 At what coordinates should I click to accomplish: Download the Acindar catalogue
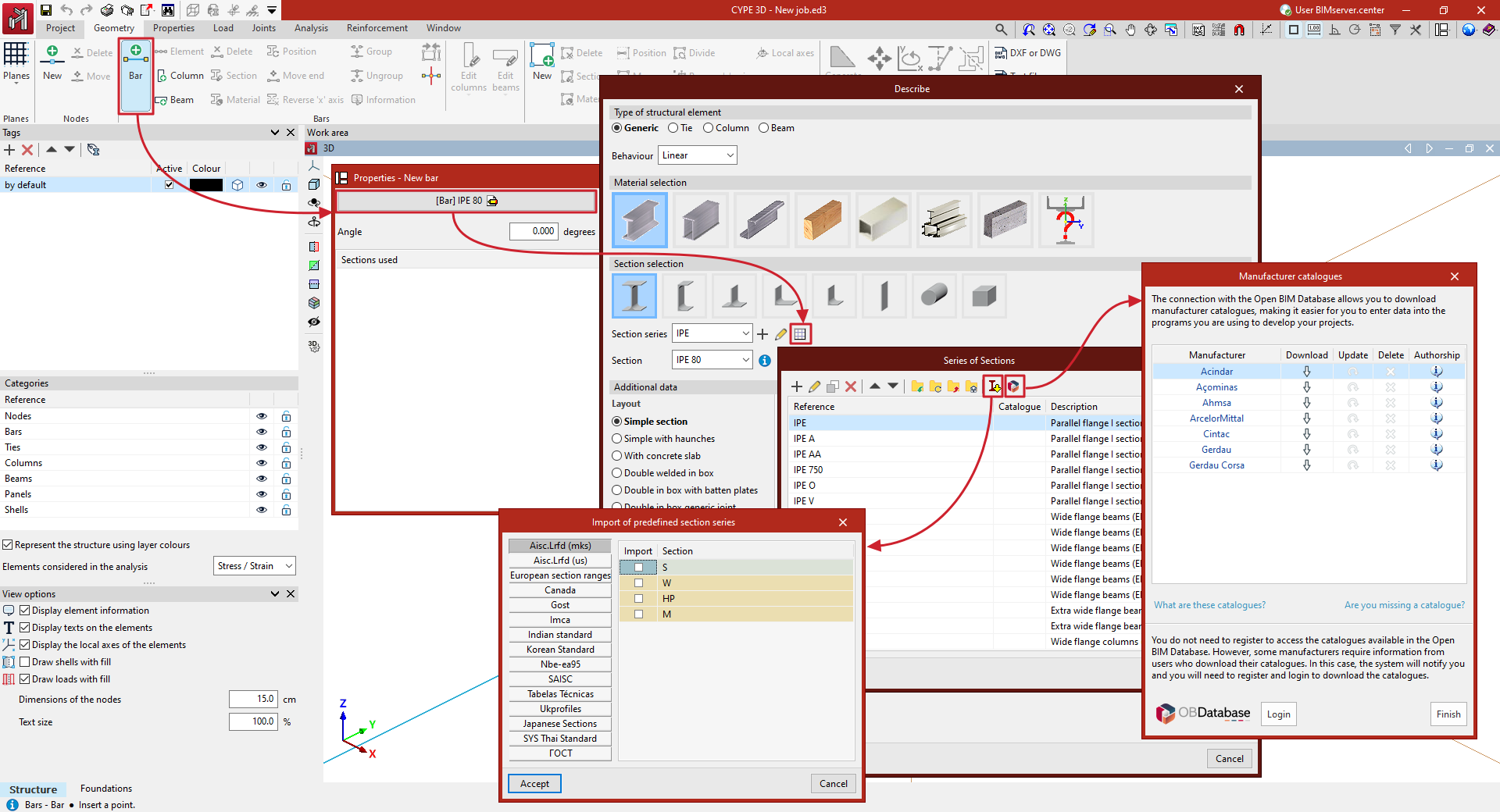1306,372
